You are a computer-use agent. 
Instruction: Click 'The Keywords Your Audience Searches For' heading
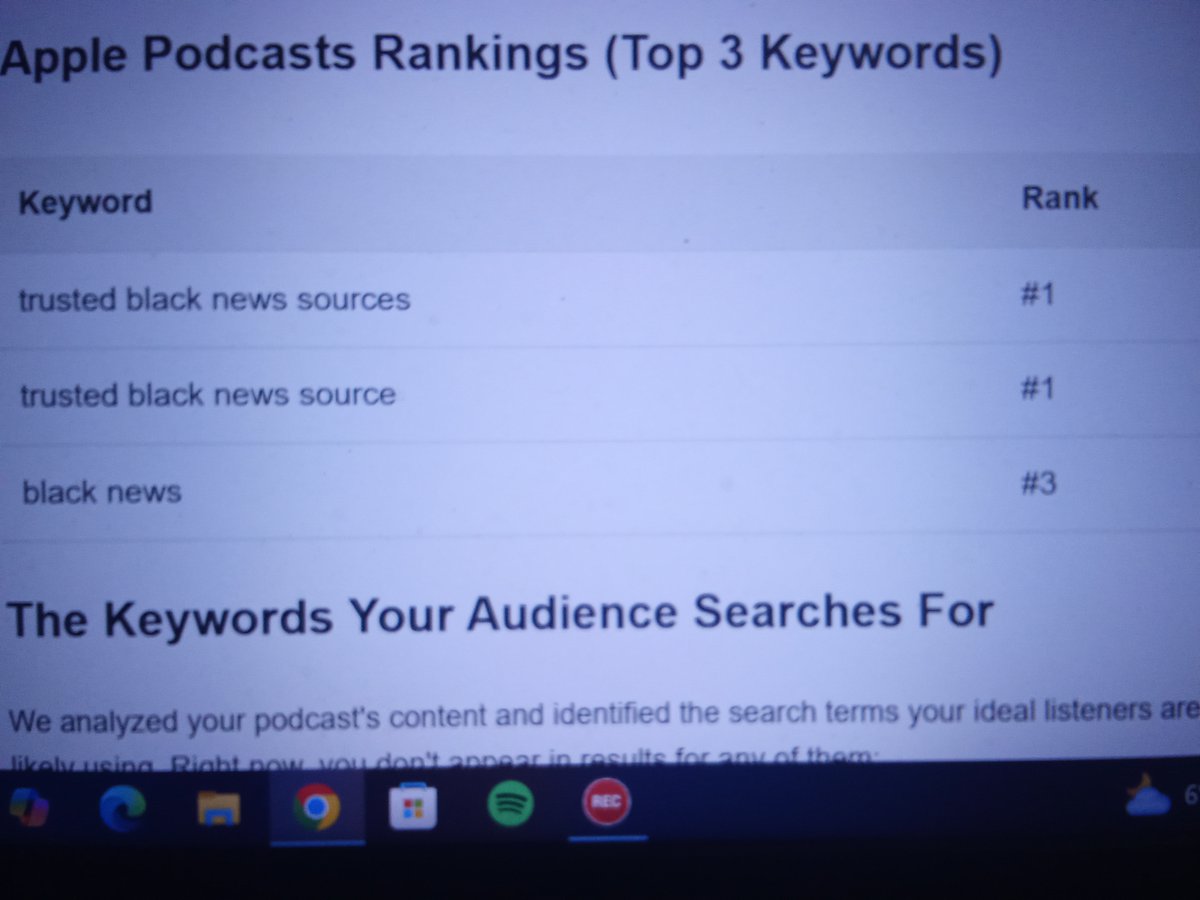(x=500, y=616)
